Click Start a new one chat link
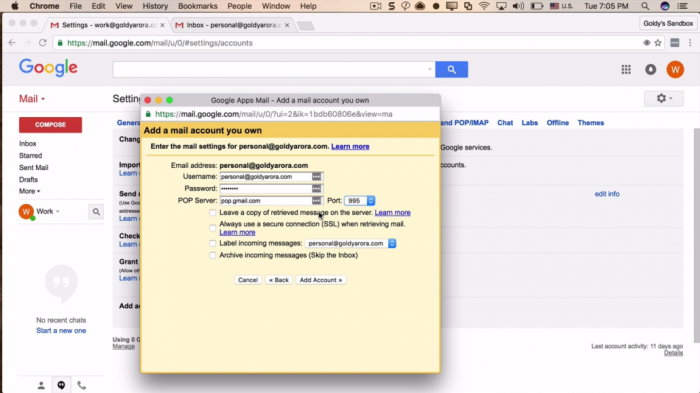The width and height of the screenshot is (700, 393). click(x=61, y=330)
